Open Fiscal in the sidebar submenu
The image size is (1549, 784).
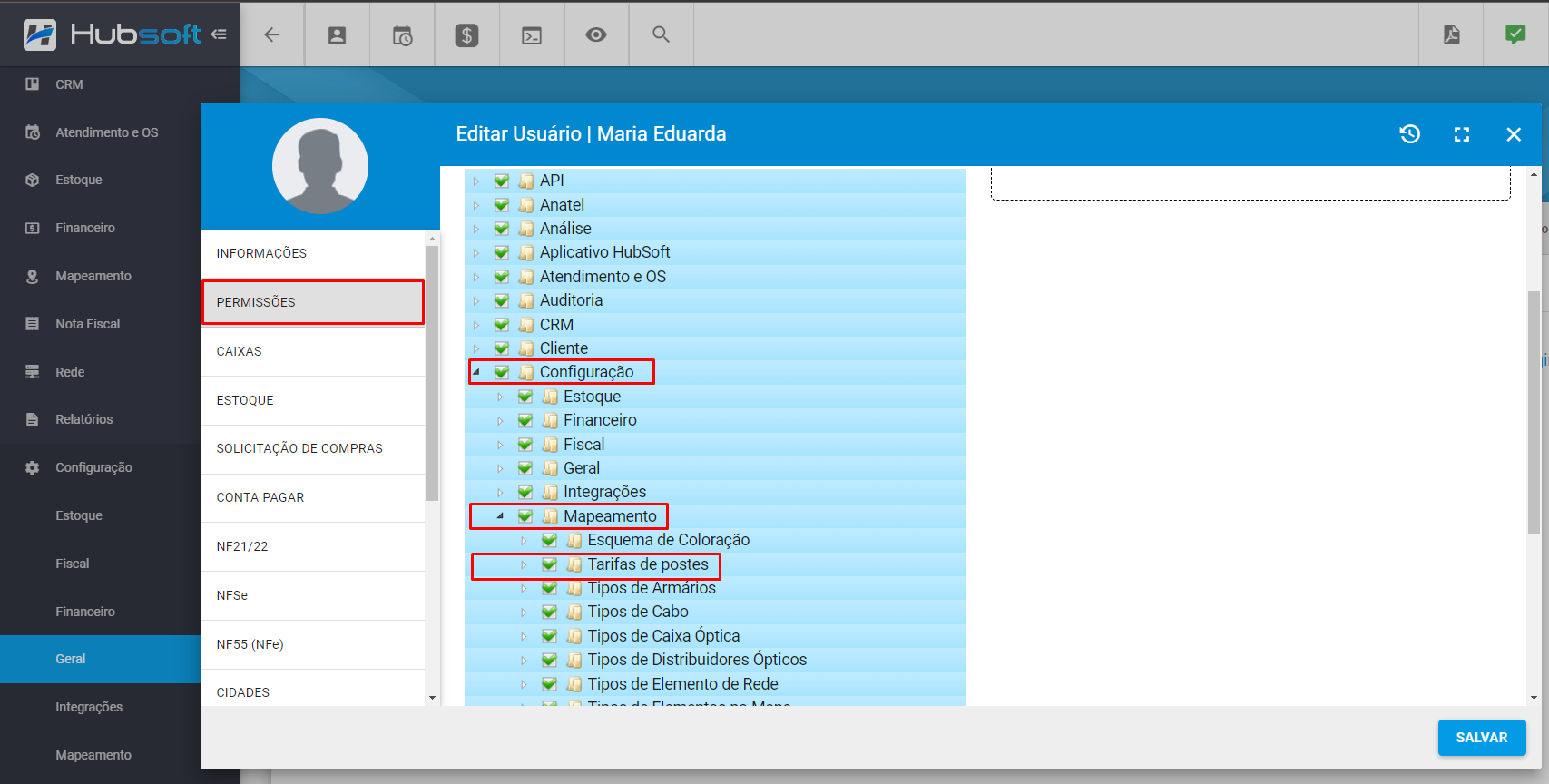[73, 563]
